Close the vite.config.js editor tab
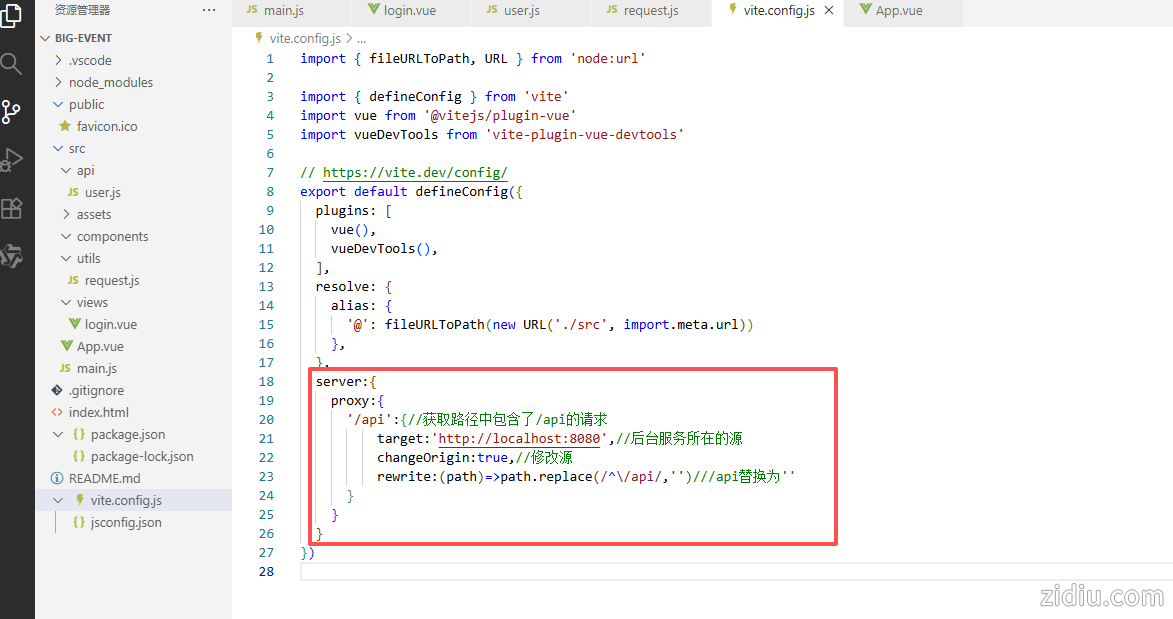This screenshot has height=619, width=1173. pos(828,11)
